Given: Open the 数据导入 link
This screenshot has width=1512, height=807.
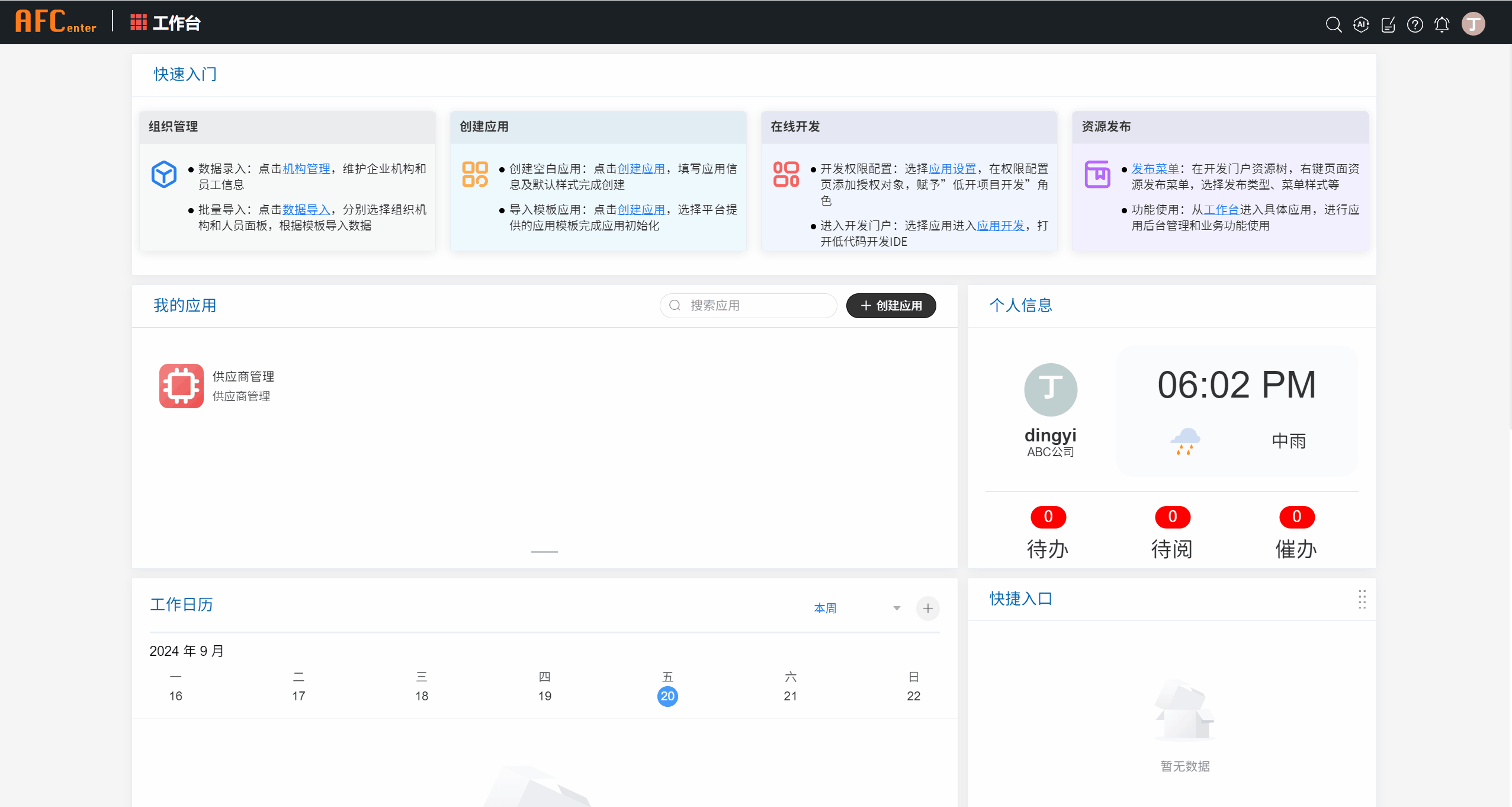Looking at the screenshot, I should pyautogui.click(x=306, y=210).
